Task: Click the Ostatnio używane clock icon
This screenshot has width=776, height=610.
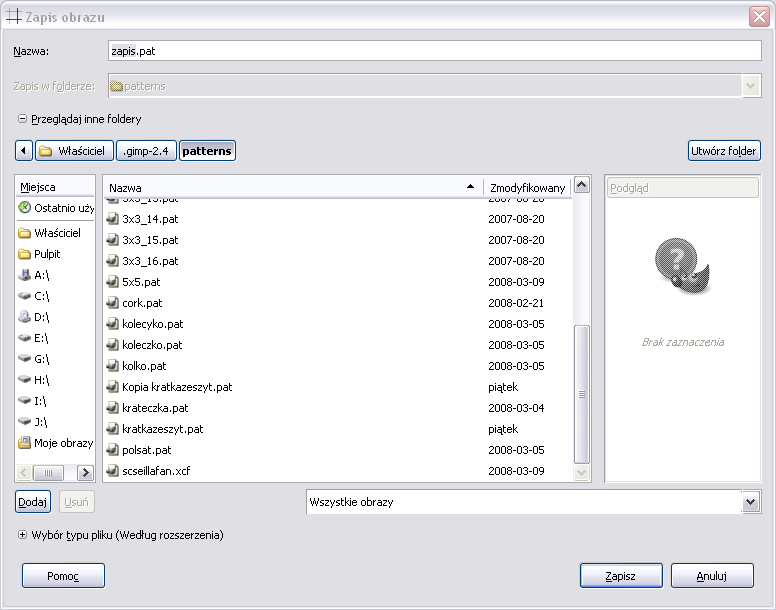Action: coord(25,208)
